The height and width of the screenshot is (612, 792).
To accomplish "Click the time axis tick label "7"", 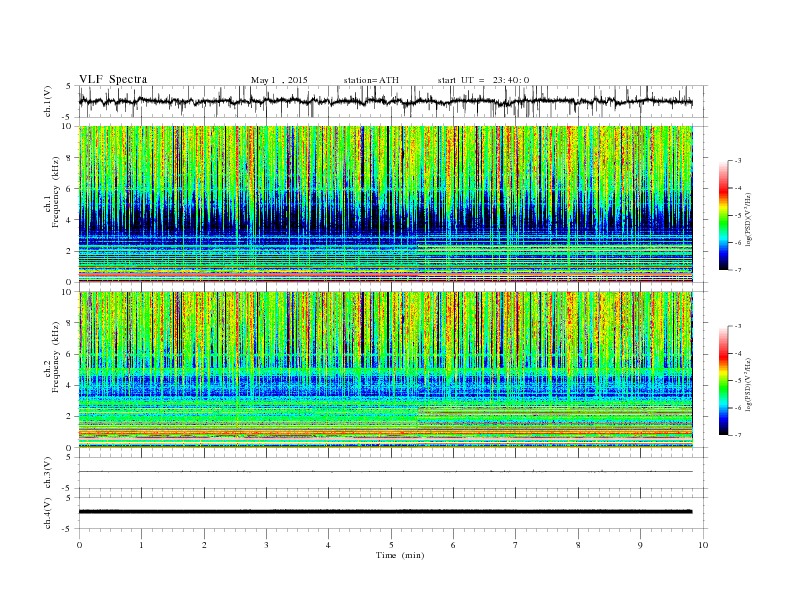I will [x=516, y=545].
